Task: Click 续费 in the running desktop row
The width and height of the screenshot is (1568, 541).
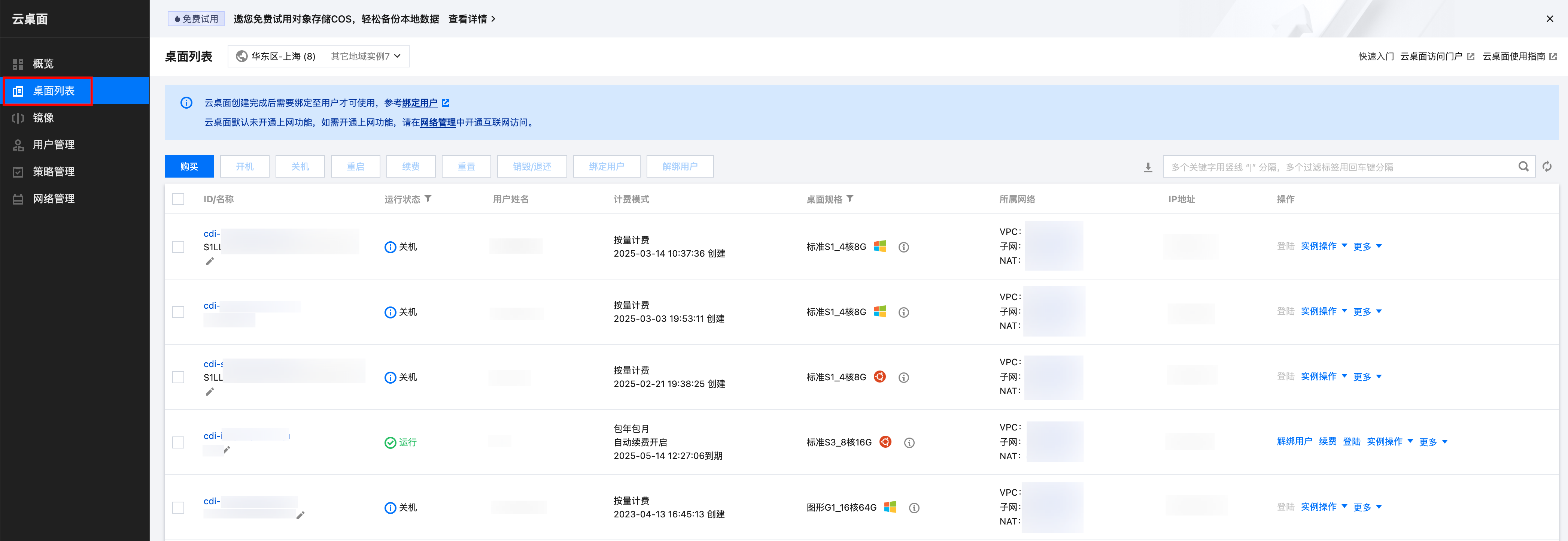Action: (1328, 442)
